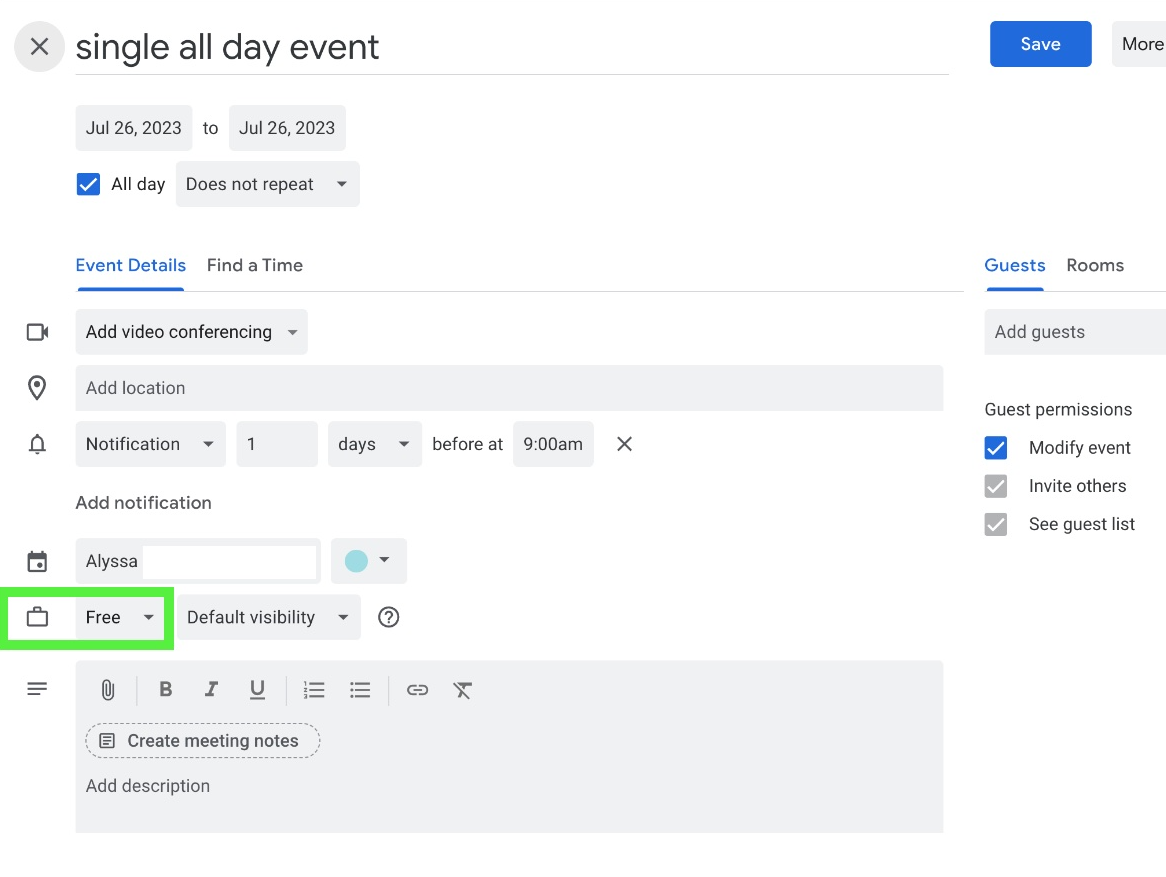Open the Default visibility dropdown
The height and width of the screenshot is (877, 1166).
pos(268,617)
